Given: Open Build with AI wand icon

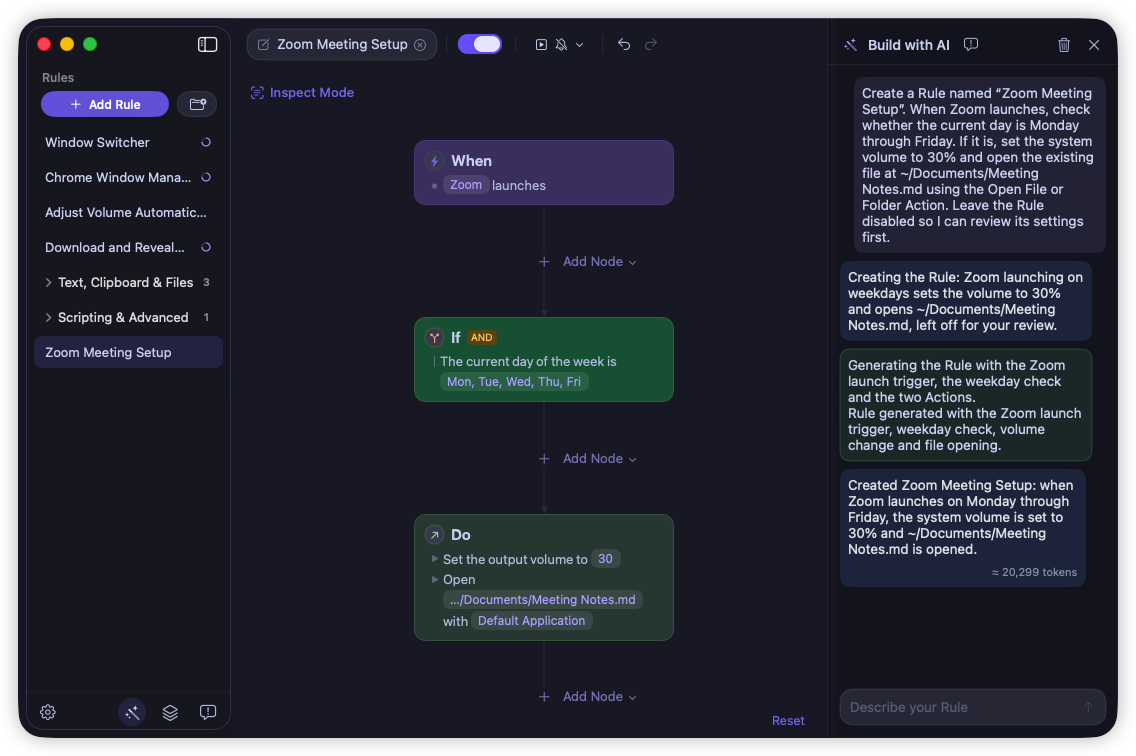Looking at the screenshot, I should coord(132,713).
